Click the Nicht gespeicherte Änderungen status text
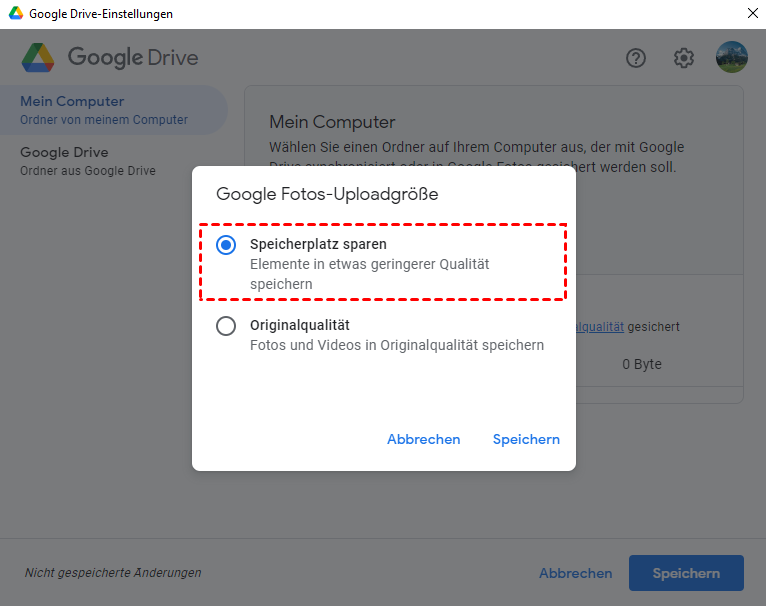Screen dimensions: 766x606 tap(113, 573)
